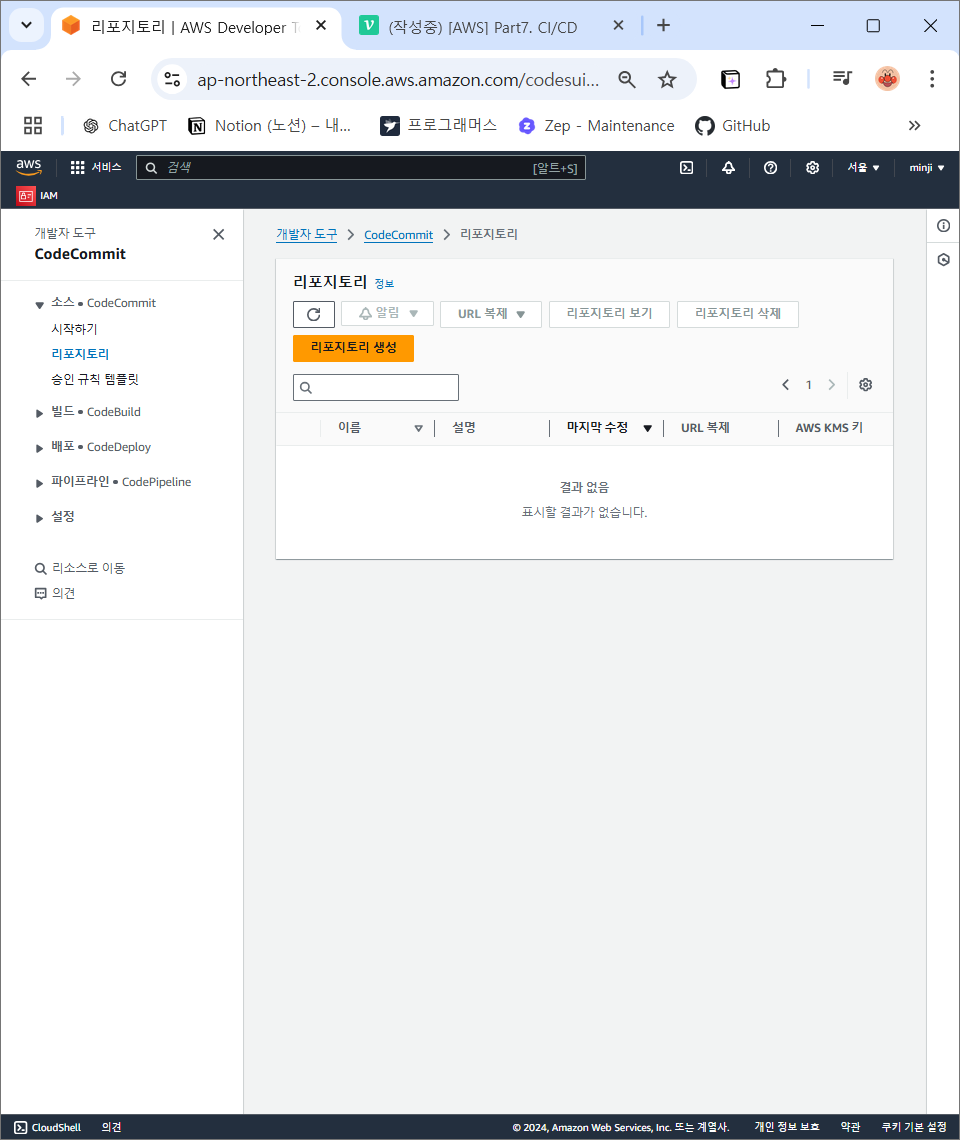Screen dimensions: 960x1140
Task: Open the Chrome profile avatar
Action: click(887, 79)
